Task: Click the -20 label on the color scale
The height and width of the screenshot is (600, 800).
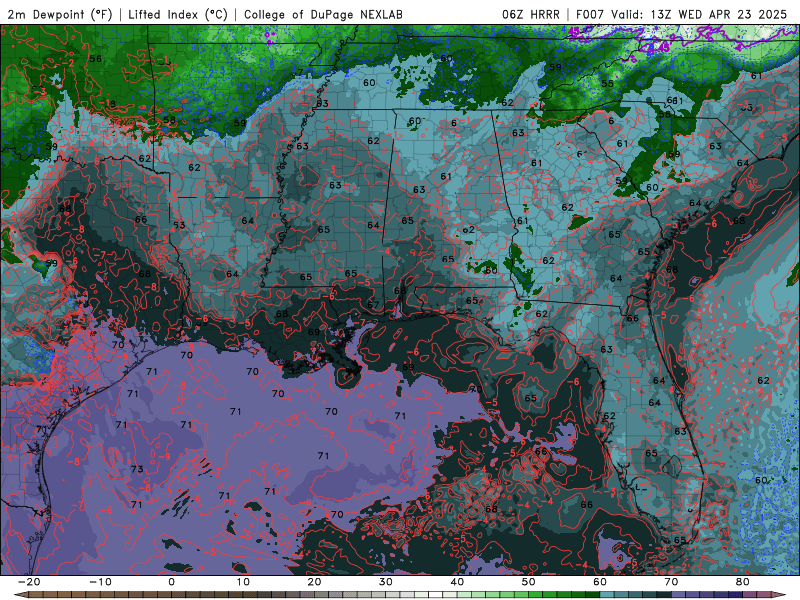Action: pyautogui.click(x=29, y=582)
